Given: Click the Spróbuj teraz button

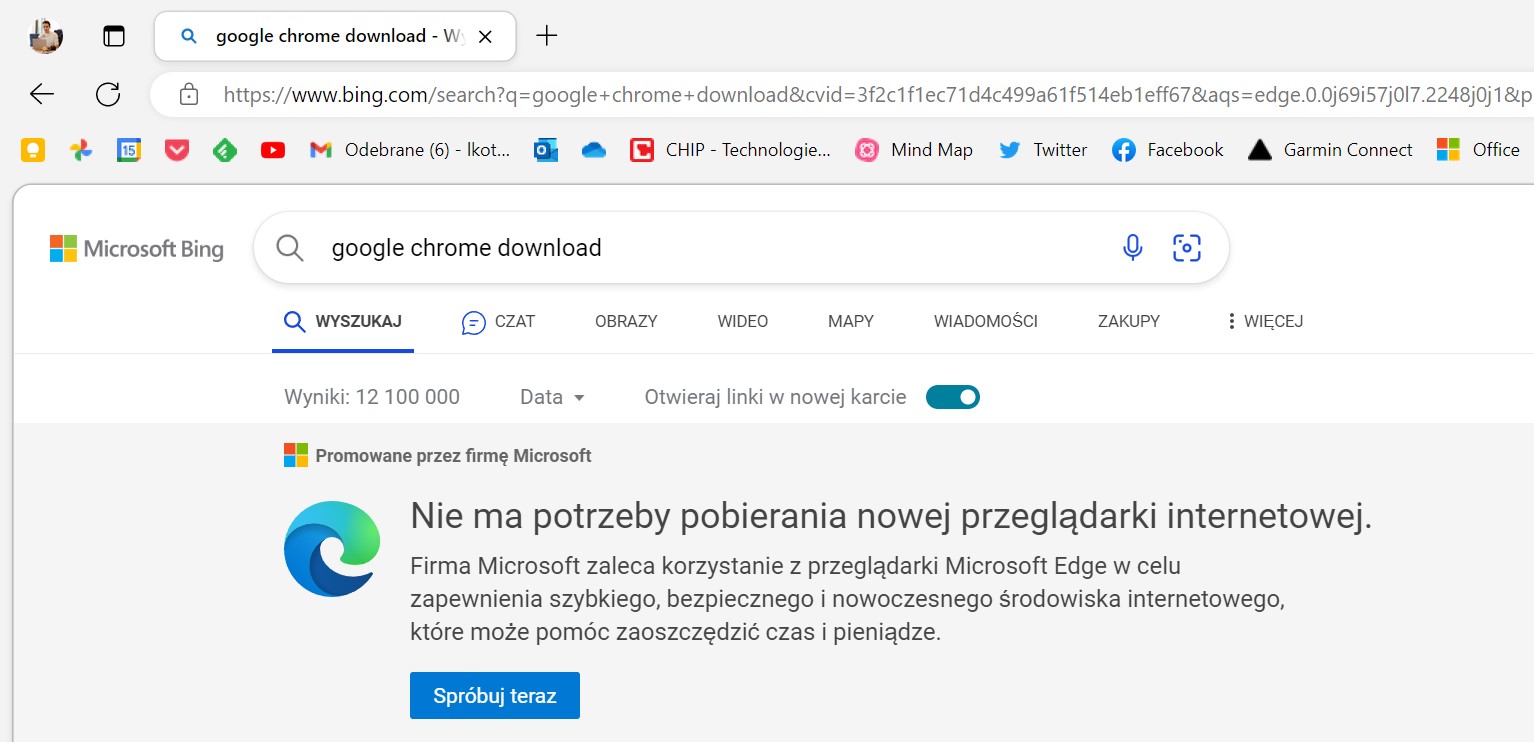Looking at the screenshot, I should click(494, 695).
